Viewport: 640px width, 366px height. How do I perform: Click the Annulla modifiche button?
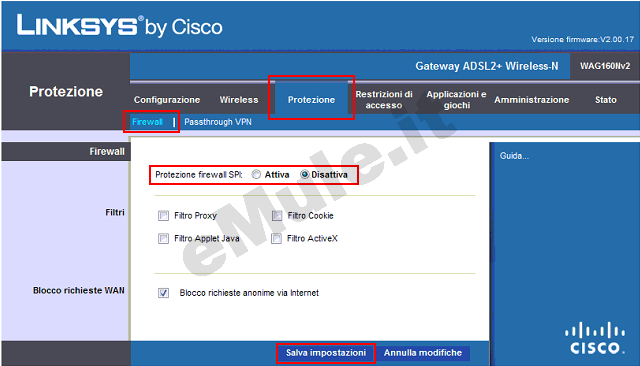(x=422, y=353)
